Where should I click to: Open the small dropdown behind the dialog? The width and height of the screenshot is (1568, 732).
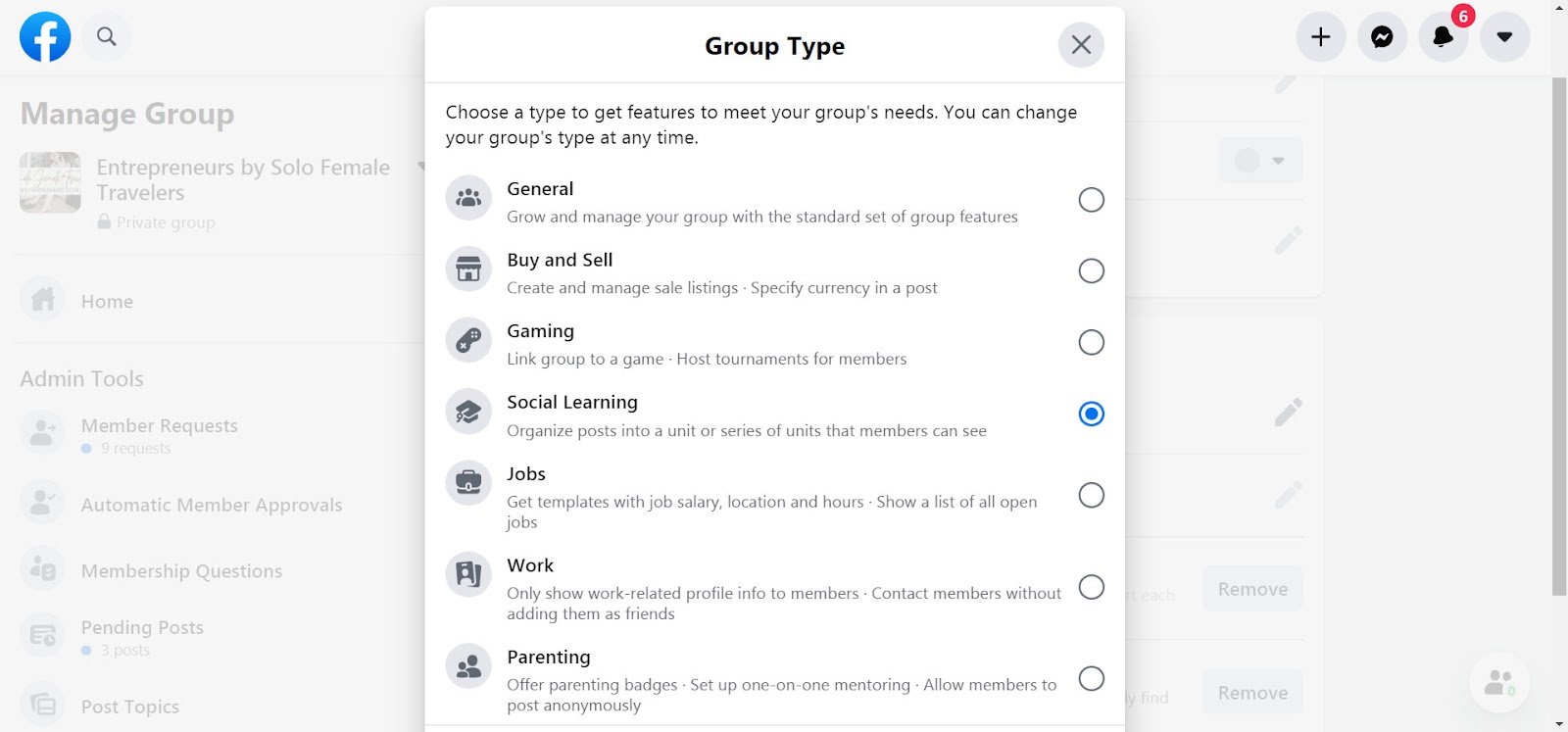click(x=1260, y=160)
